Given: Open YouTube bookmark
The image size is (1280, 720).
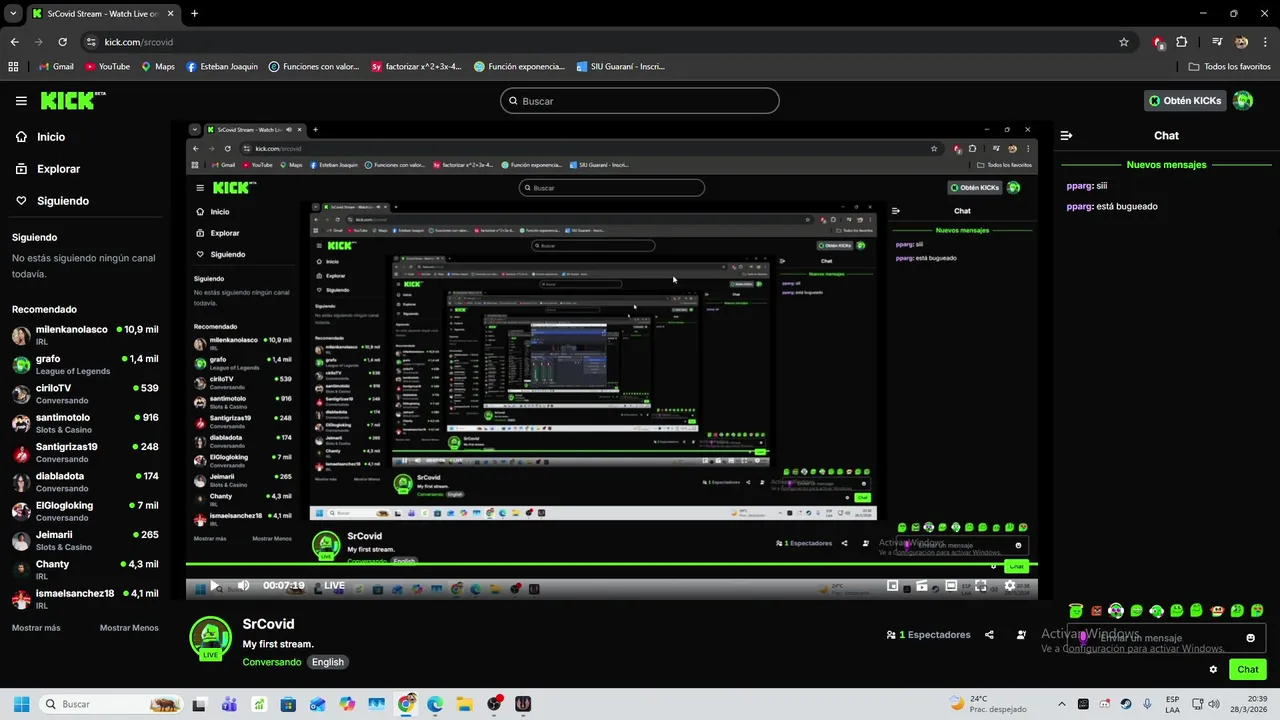Looking at the screenshot, I should pos(107,67).
